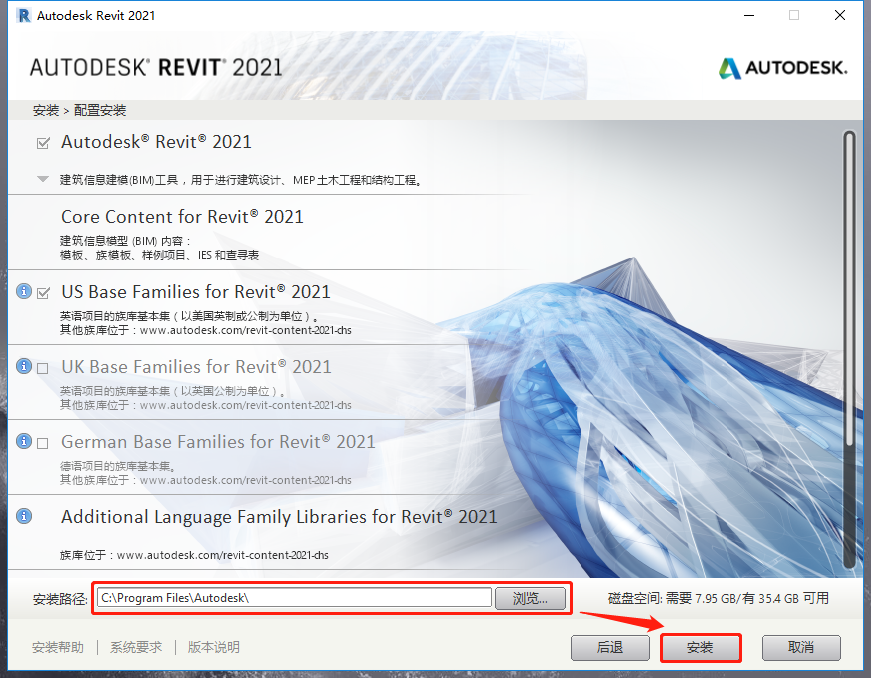Click the info icon beside German Base Families
The width and height of the screenshot is (871, 678).
24,441
